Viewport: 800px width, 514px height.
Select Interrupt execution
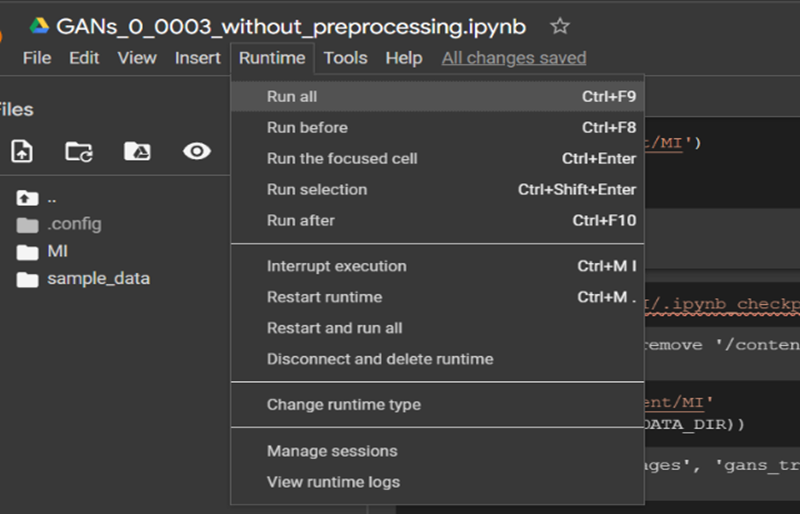(x=336, y=266)
